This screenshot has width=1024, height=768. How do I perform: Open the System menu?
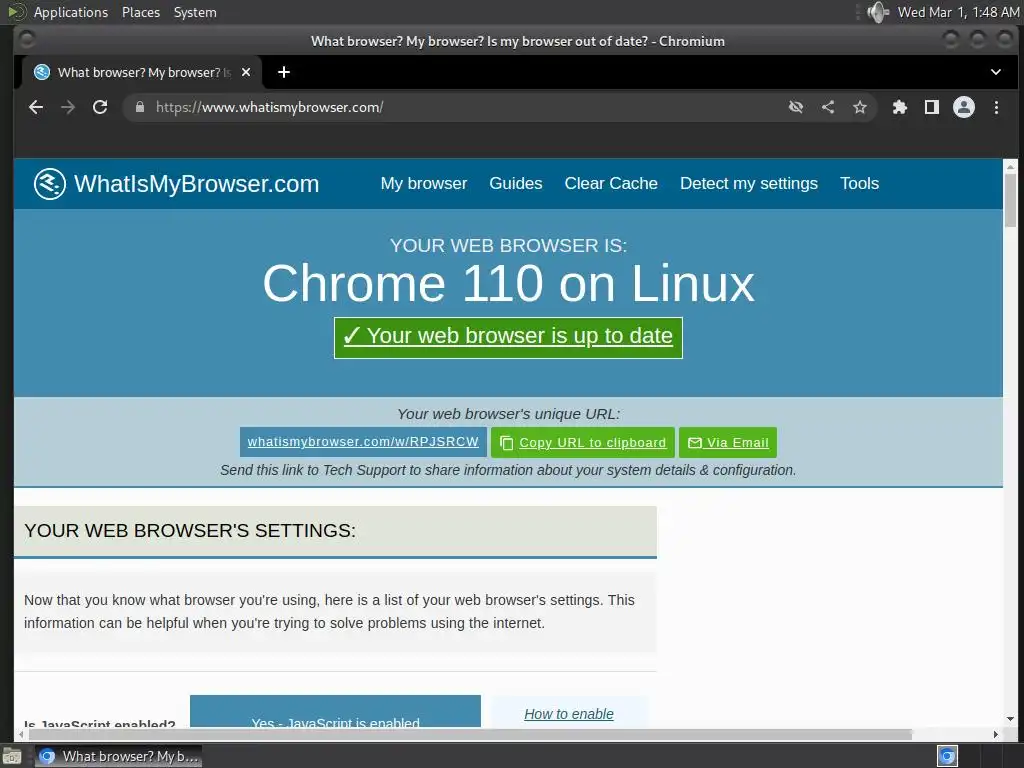[x=195, y=12]
